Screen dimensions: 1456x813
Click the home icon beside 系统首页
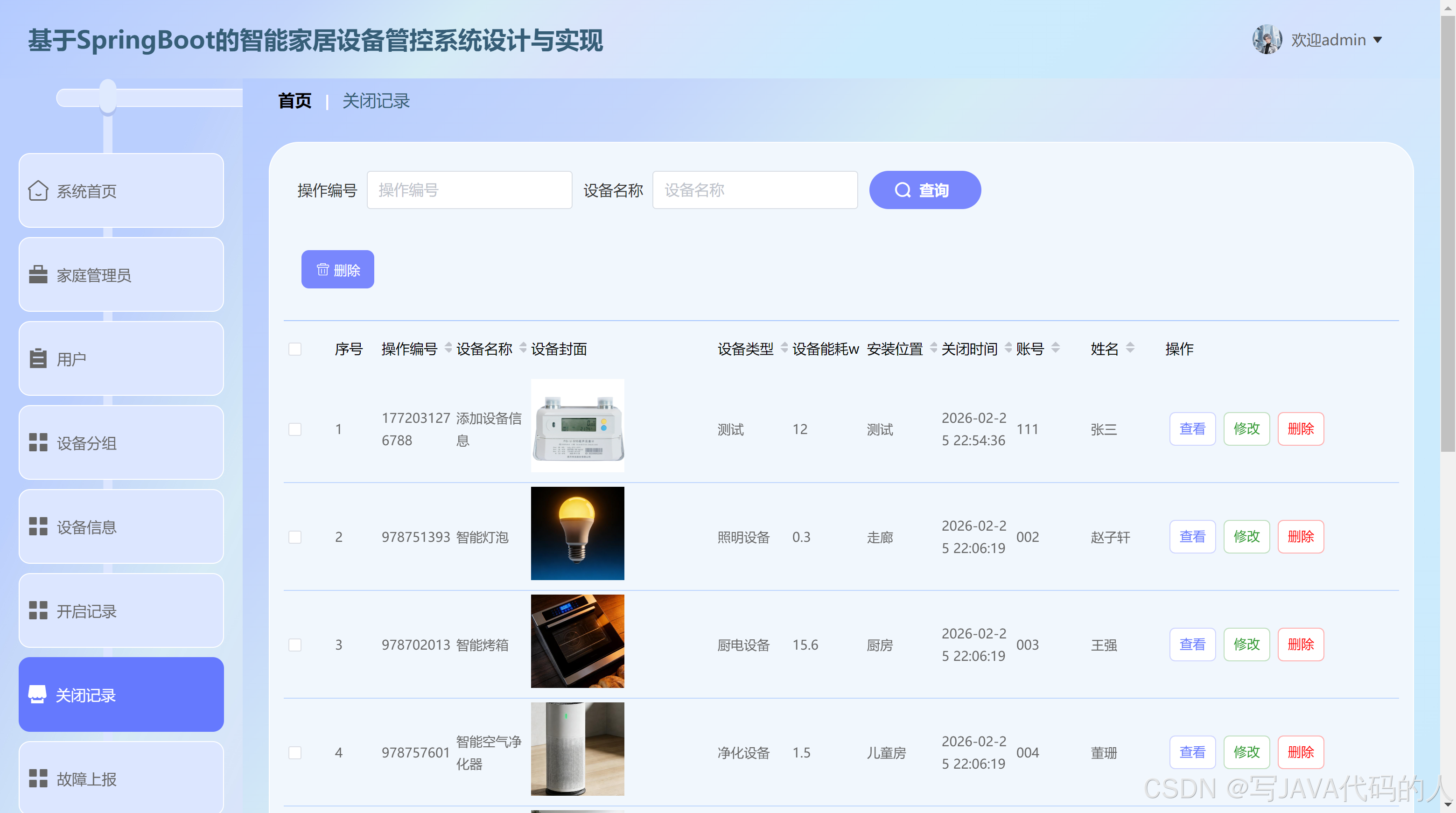[38, 190]
